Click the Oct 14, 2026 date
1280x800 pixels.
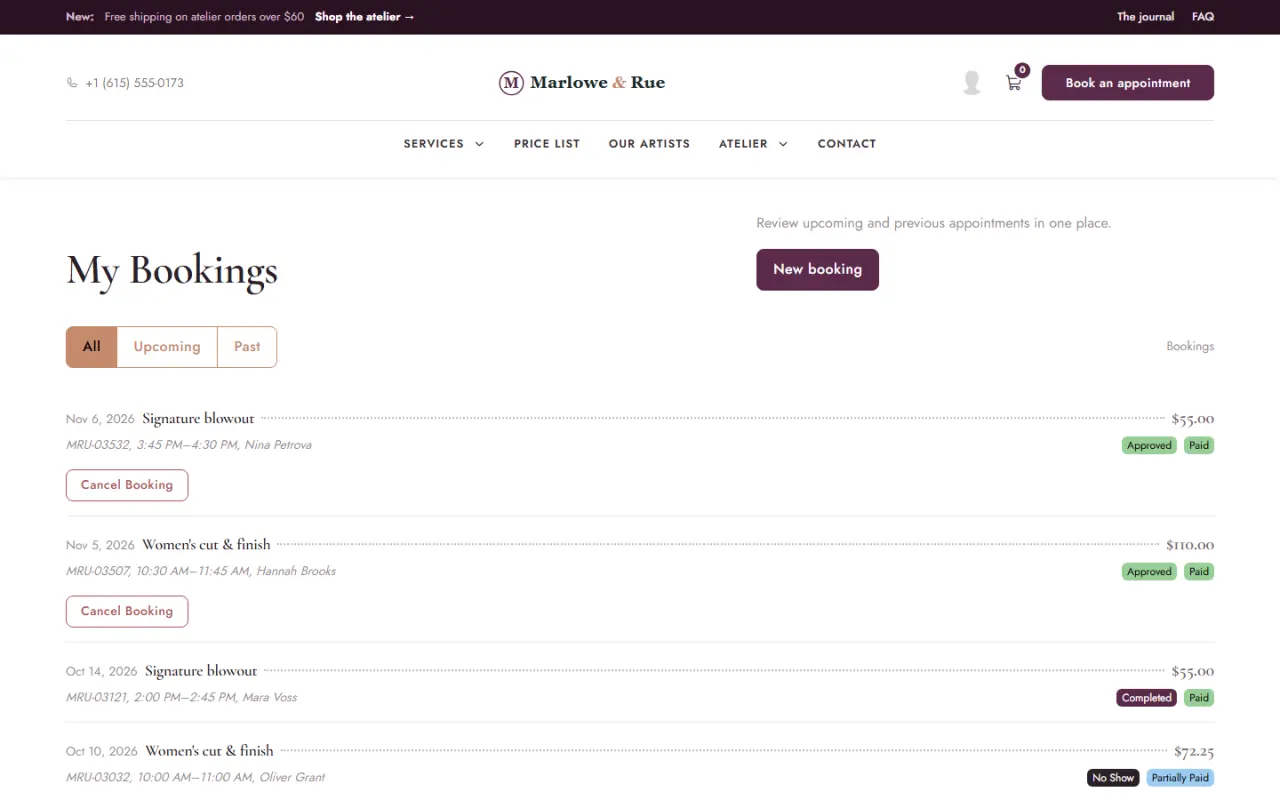(x=102, y=671)
